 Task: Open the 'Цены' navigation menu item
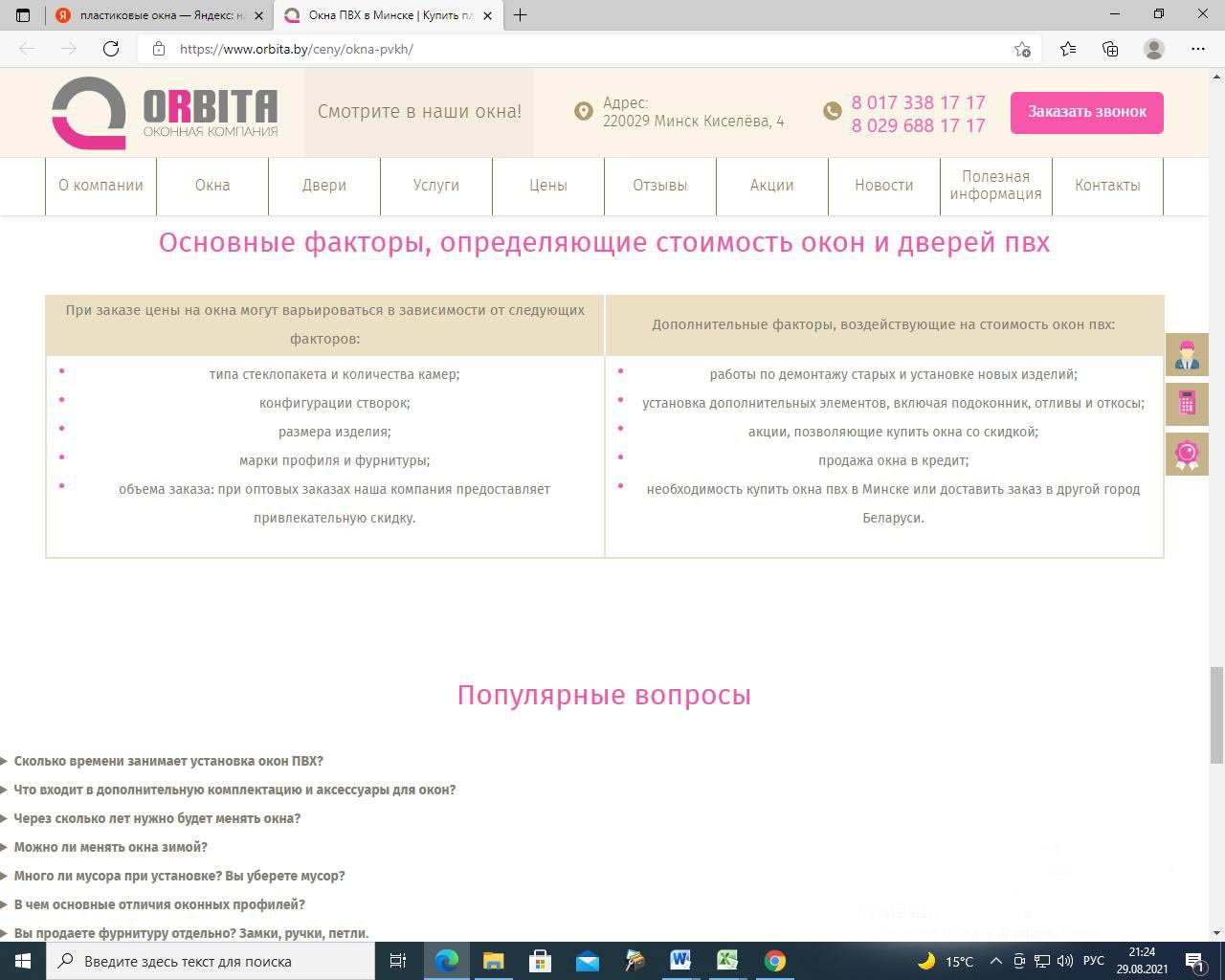[x=548, y=186]
